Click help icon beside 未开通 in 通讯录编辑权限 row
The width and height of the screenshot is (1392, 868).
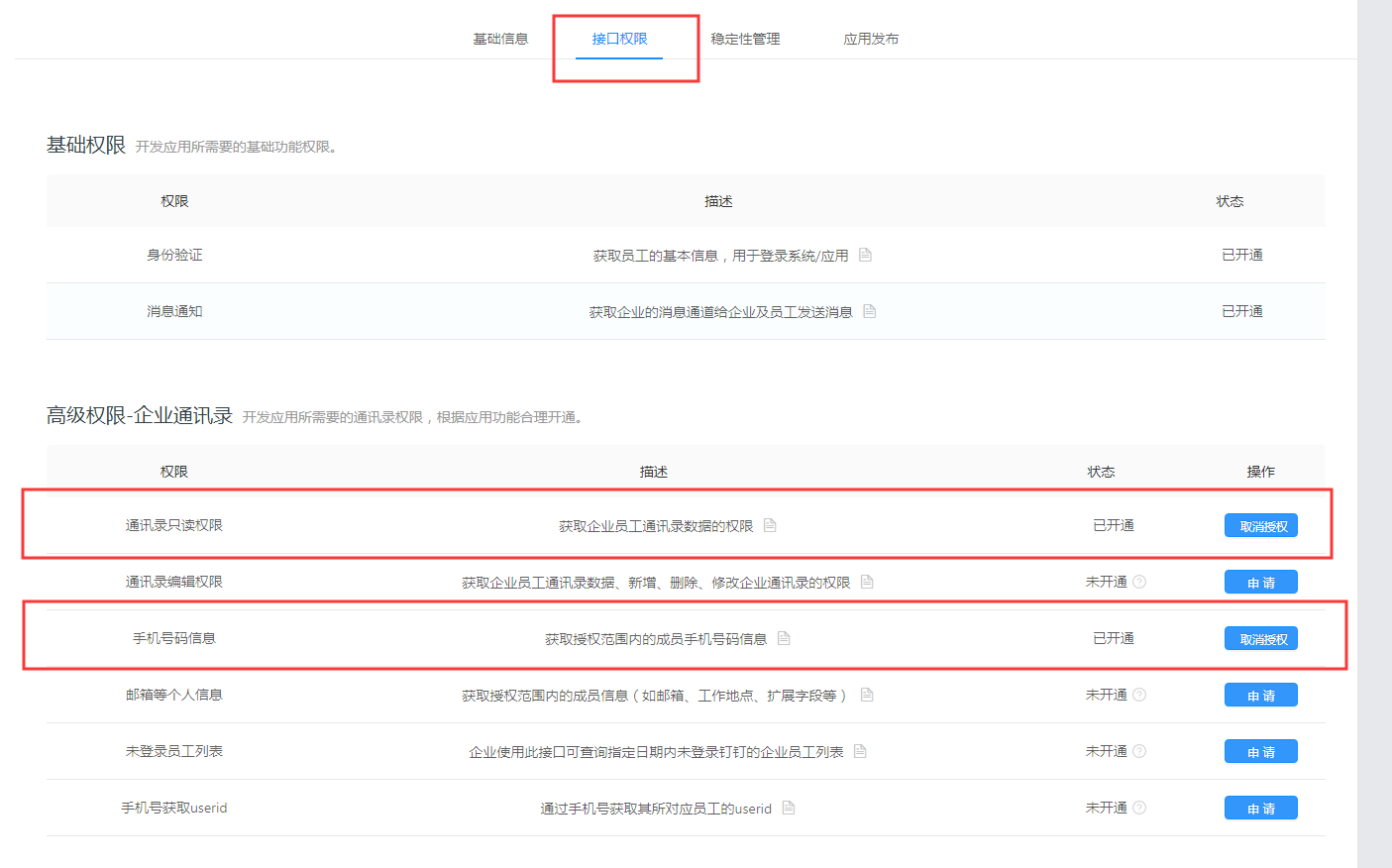(1139, 582)
